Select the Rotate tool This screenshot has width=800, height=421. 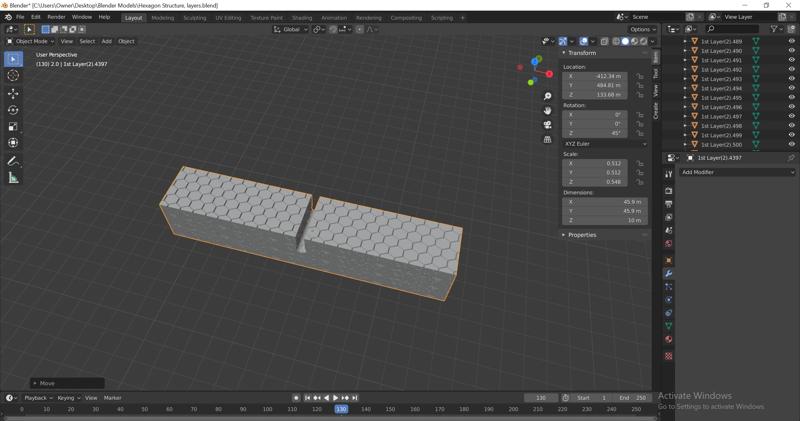(x=13, y=110)
